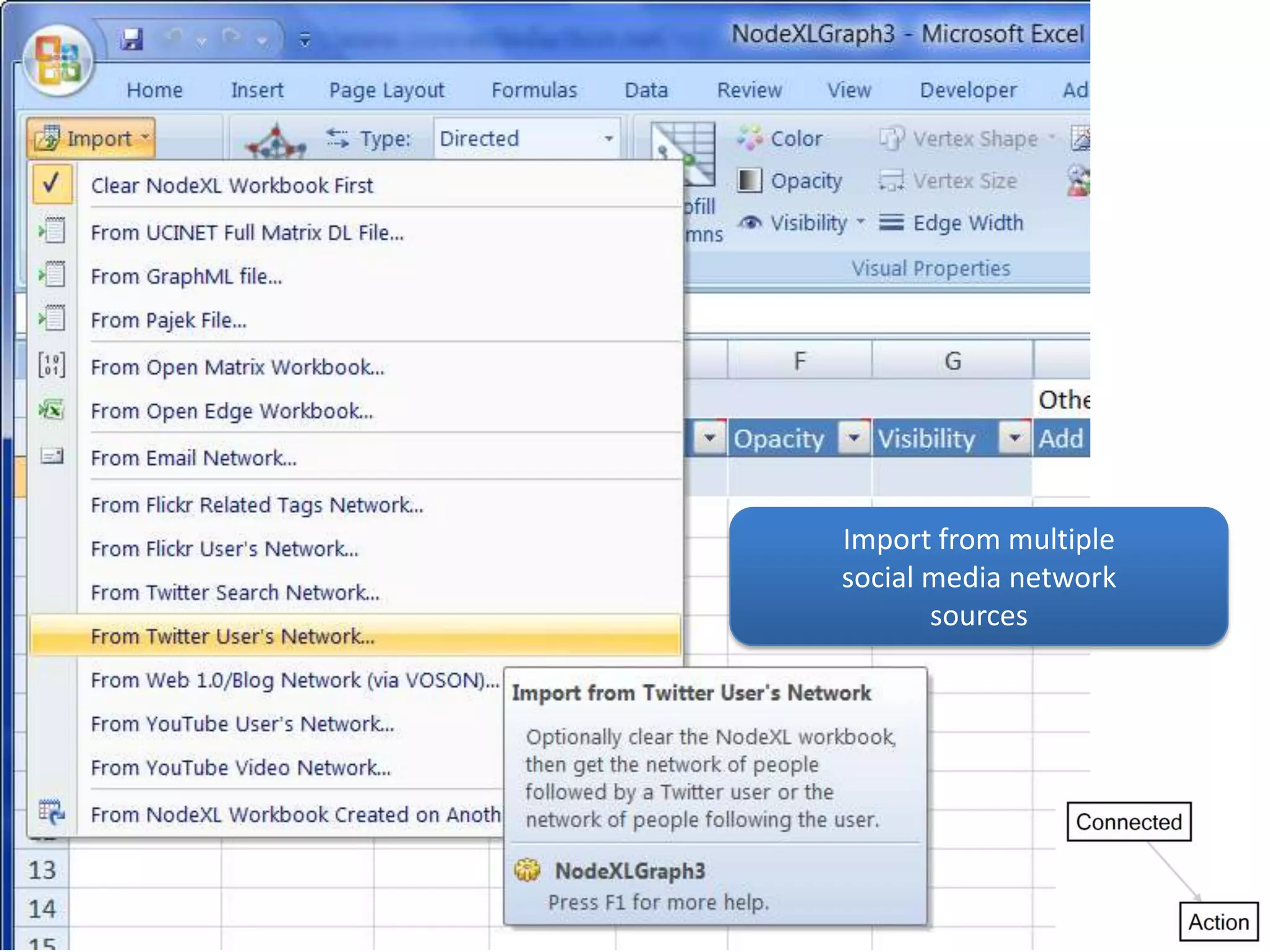
Task: Open the Developer tab
Action: [968, 90]
